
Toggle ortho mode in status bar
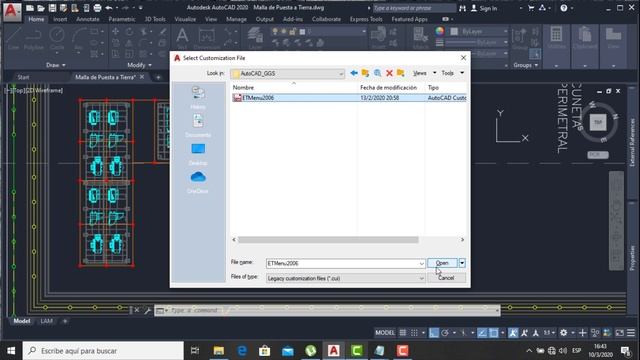(x=433, y=333)
